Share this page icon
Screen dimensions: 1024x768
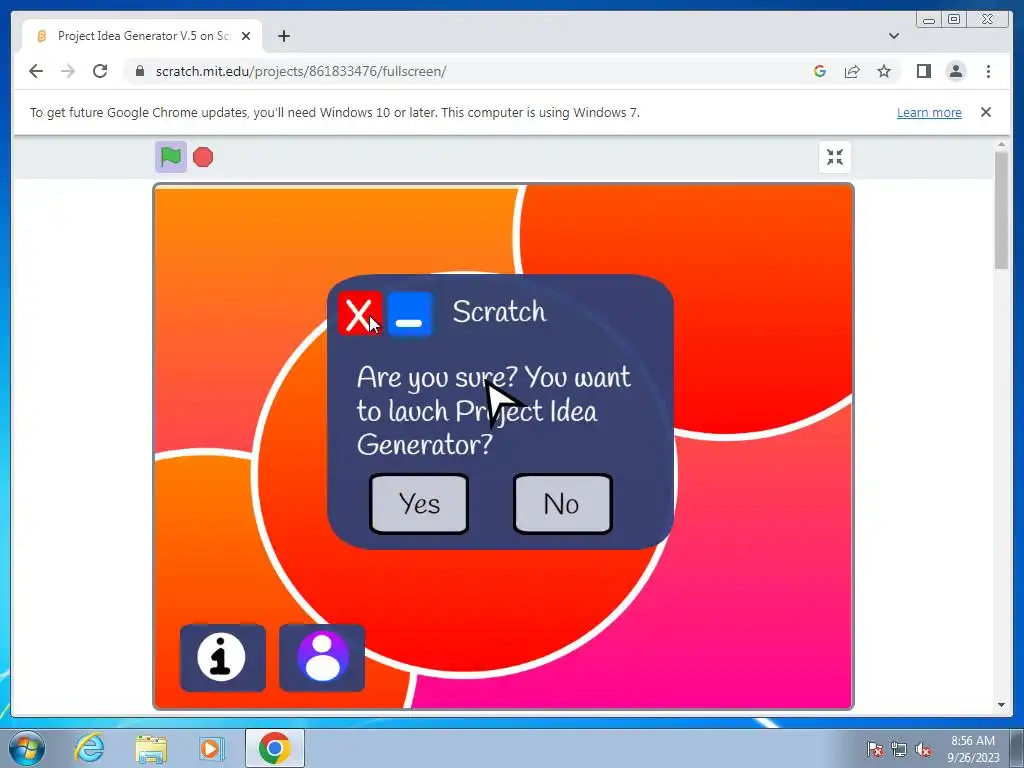[852, 71]
